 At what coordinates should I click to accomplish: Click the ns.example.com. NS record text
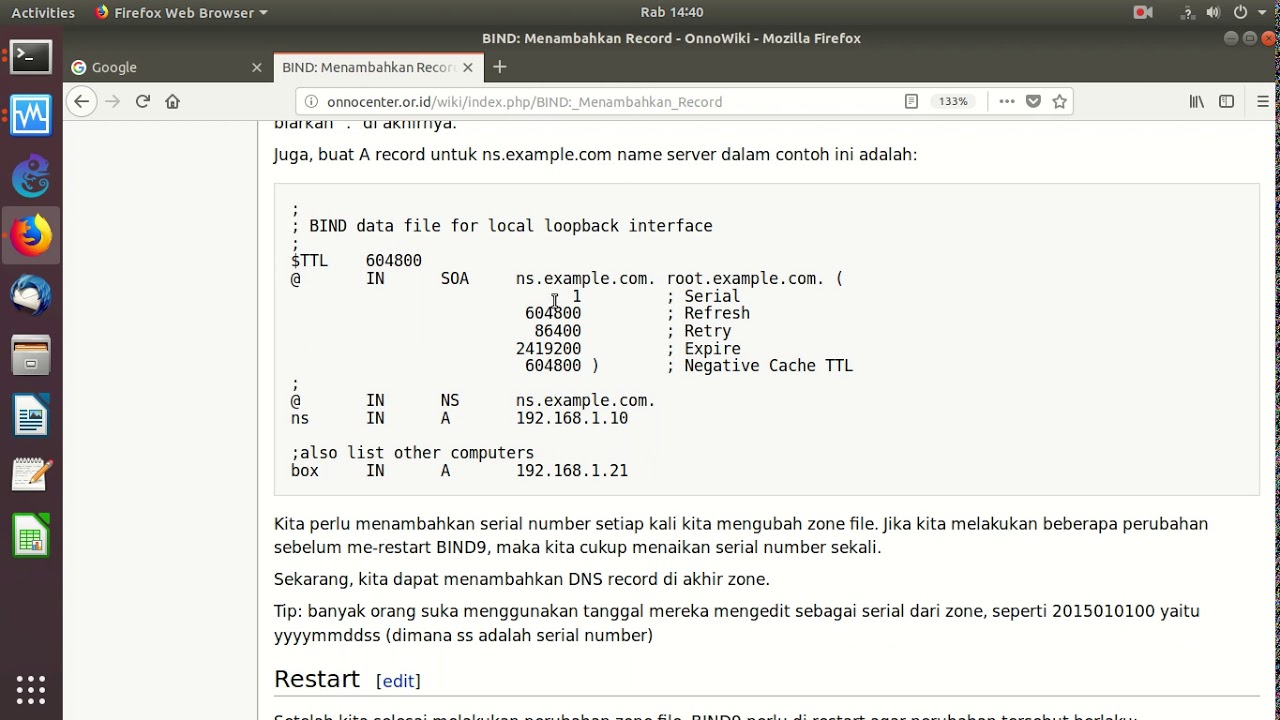pos(585,400)
